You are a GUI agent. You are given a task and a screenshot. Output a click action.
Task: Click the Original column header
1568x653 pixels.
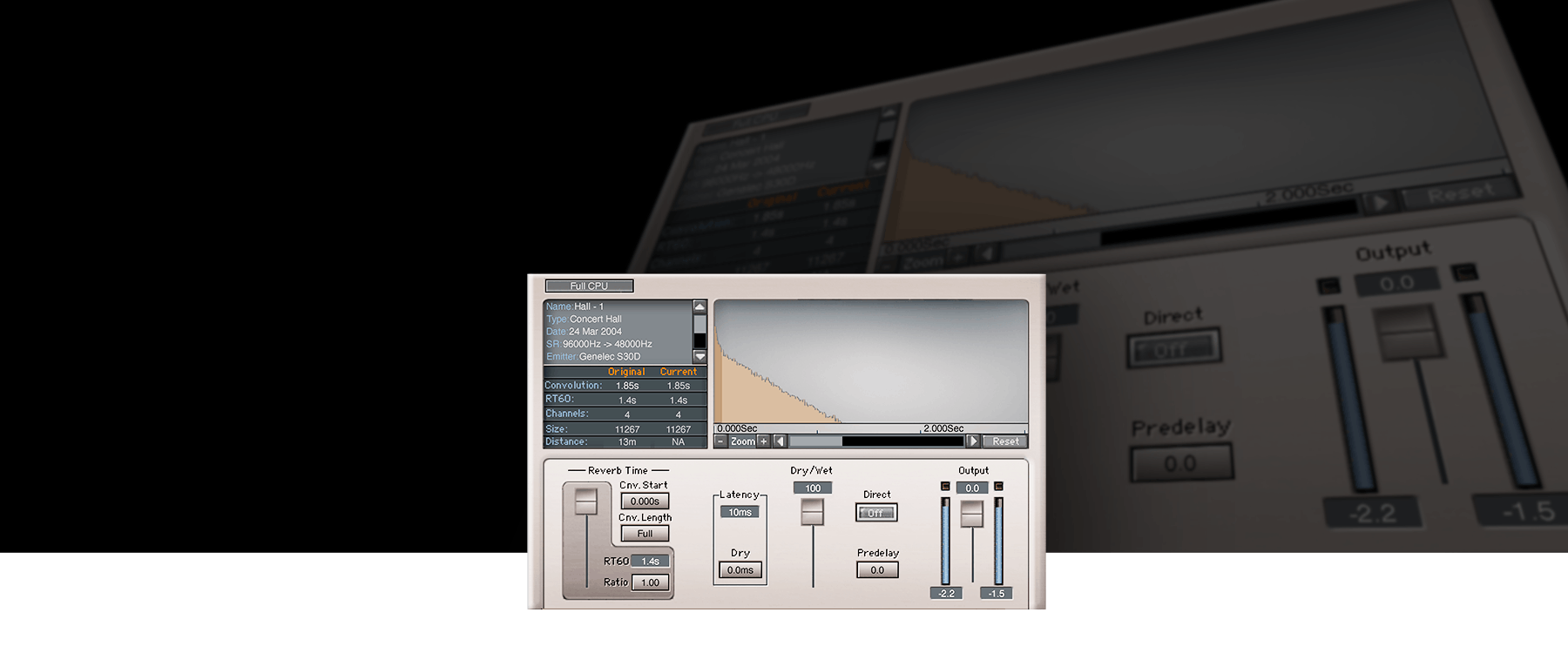[x=626, y=372]
